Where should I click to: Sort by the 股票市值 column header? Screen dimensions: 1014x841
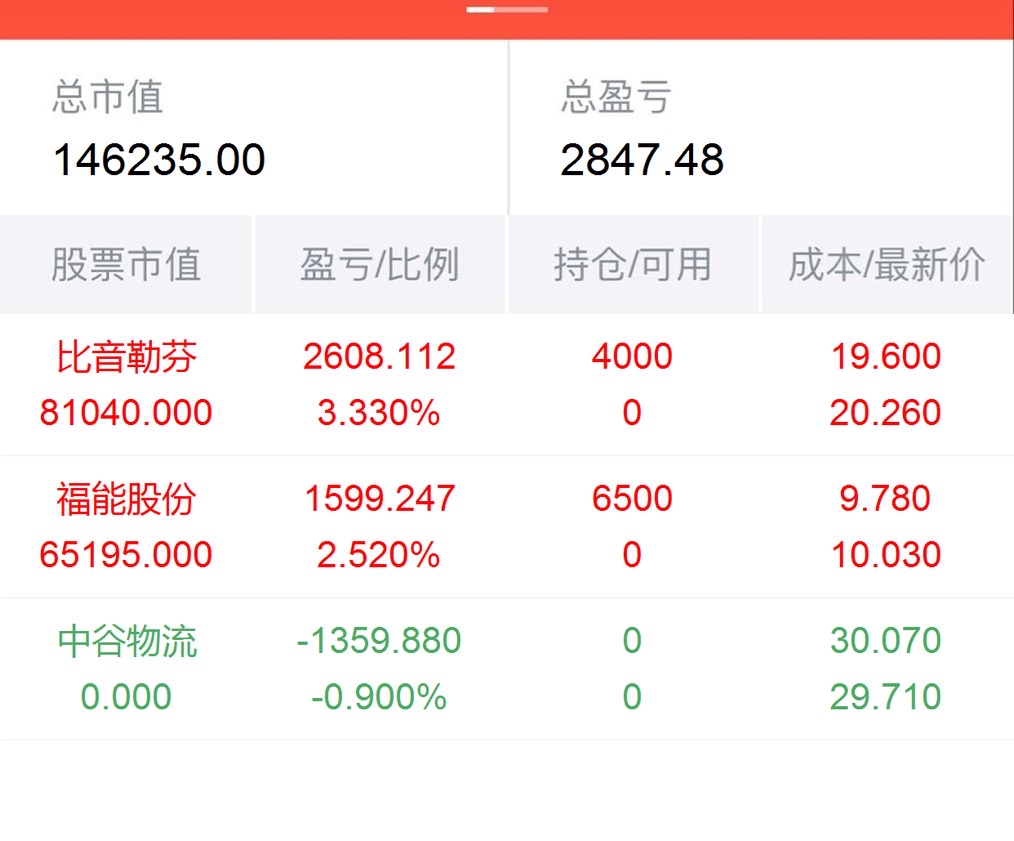click(126, 265)
